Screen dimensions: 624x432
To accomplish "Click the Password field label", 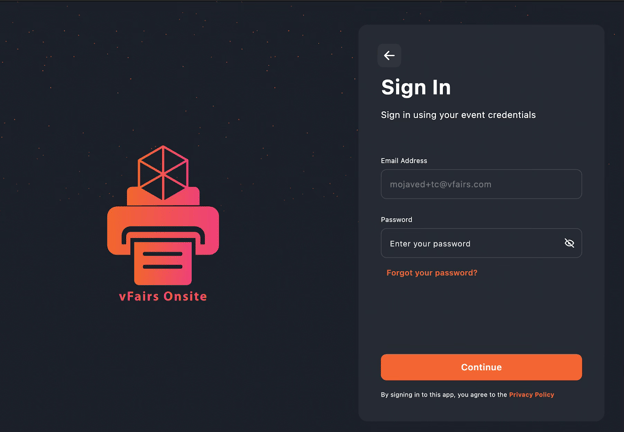I will click(396, 219).
